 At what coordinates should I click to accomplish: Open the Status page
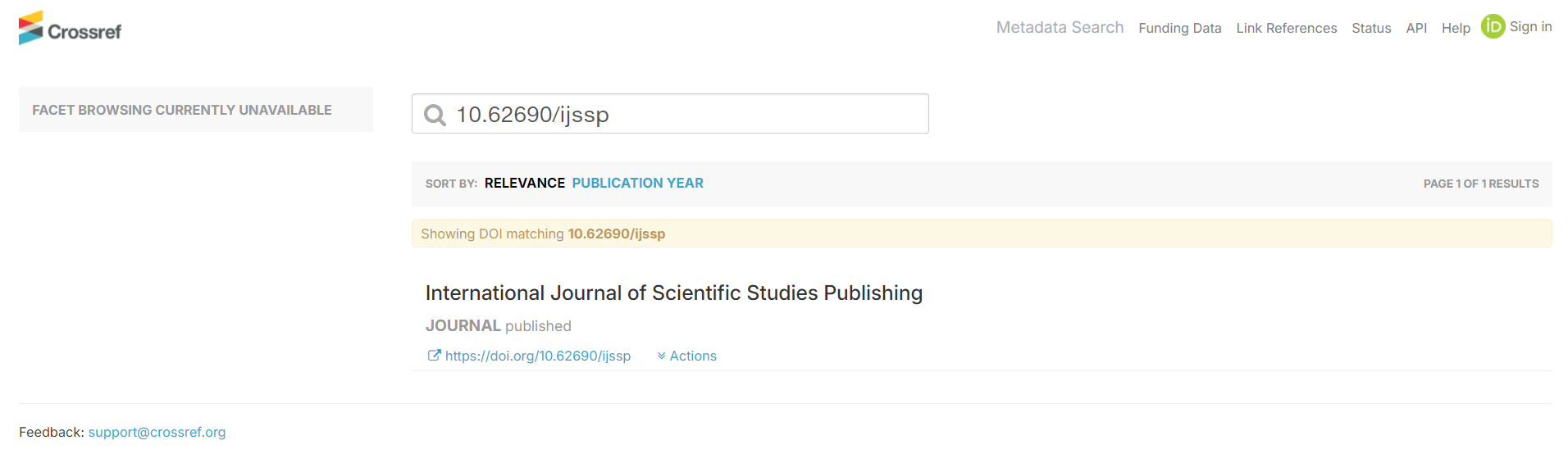point(1371,28)
